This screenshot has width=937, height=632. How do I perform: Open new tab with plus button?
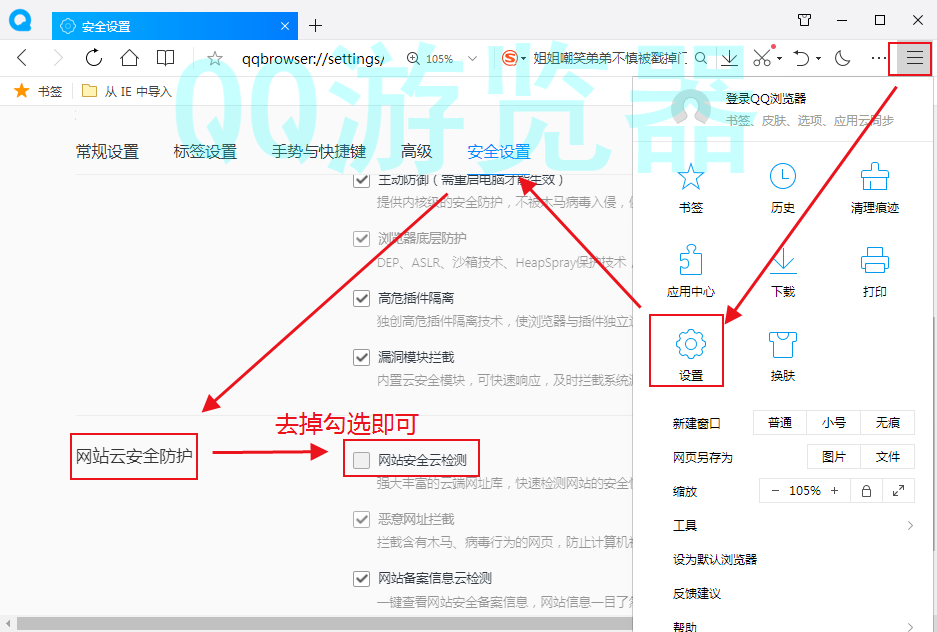[x=315, y=26]
